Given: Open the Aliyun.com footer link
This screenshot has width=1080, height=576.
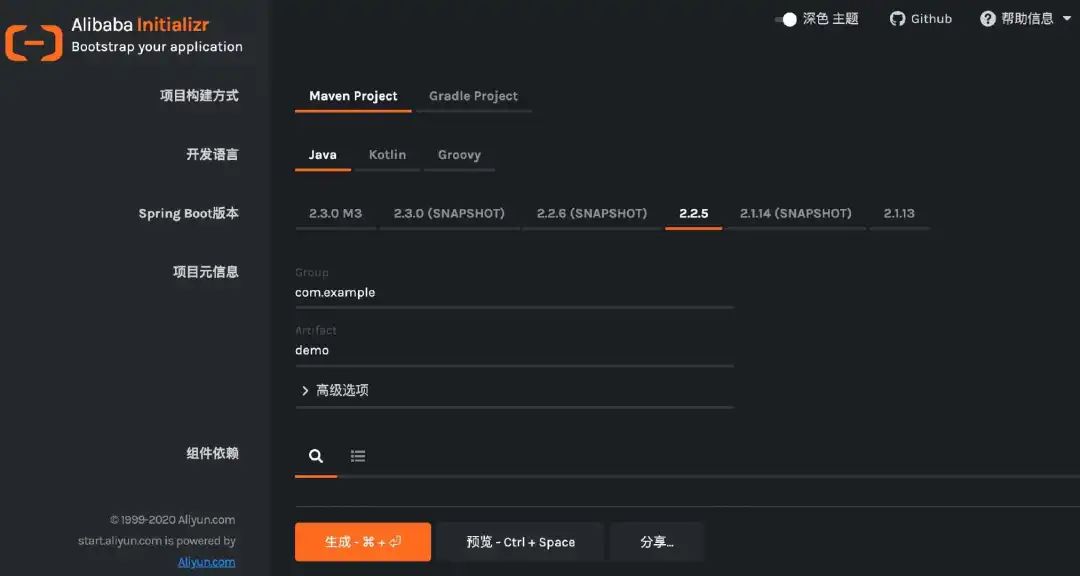Looking at the screenshot, I should coord(206,562).
